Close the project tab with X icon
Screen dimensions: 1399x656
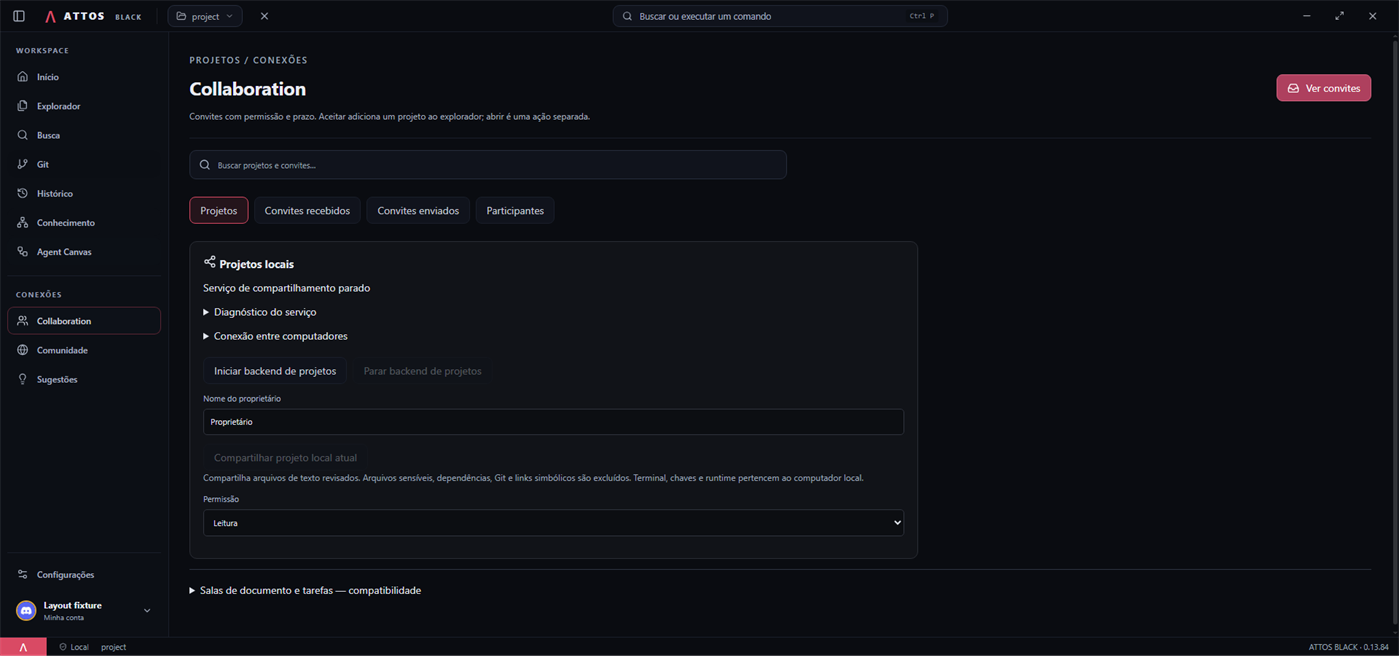264,16
